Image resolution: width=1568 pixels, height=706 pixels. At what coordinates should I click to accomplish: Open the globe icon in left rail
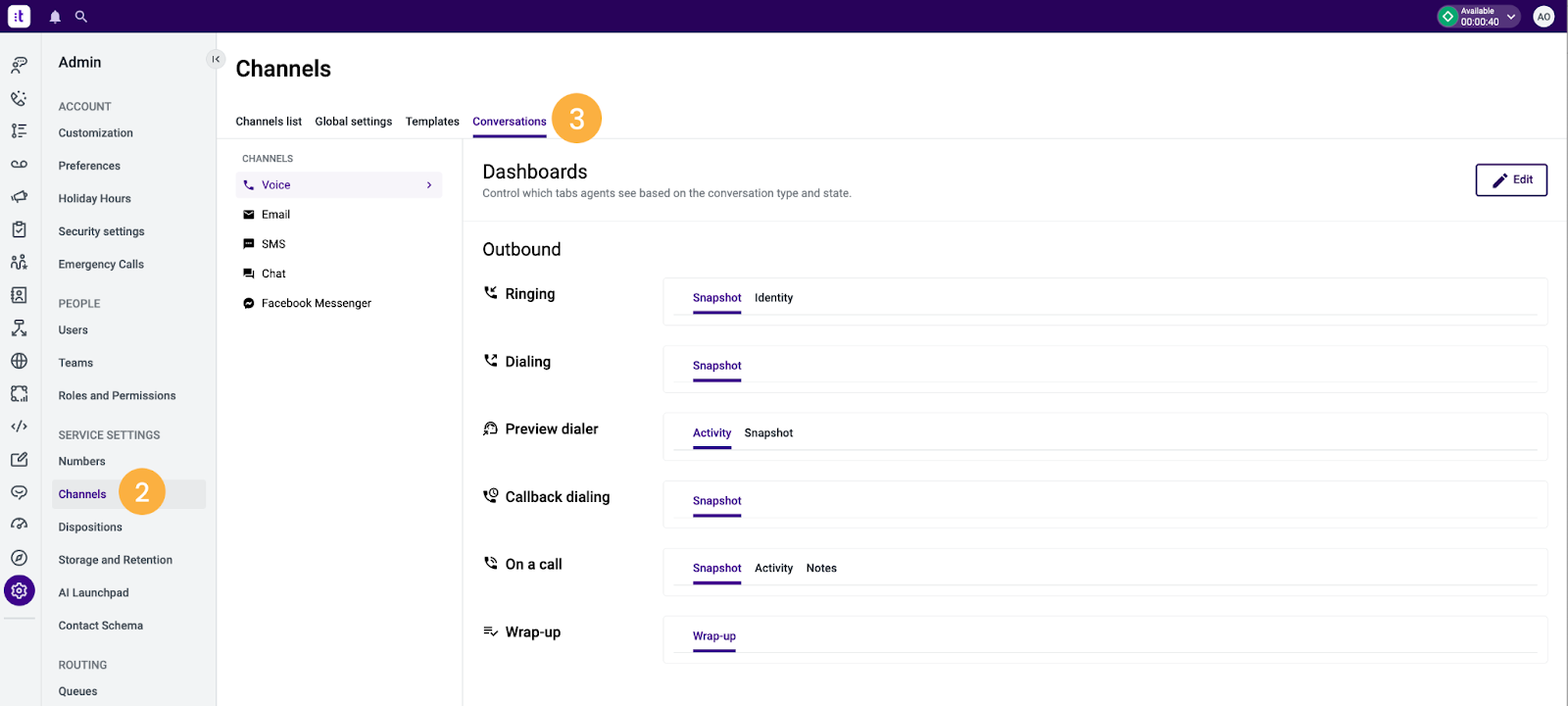[19, 361]
